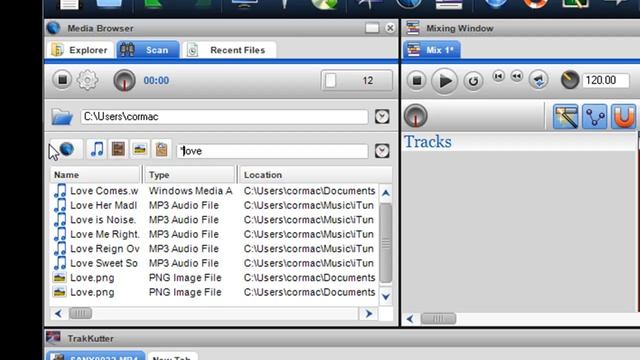Select the Love is Noise. file
The image size is (640, 360).
[x=214, y=220]
